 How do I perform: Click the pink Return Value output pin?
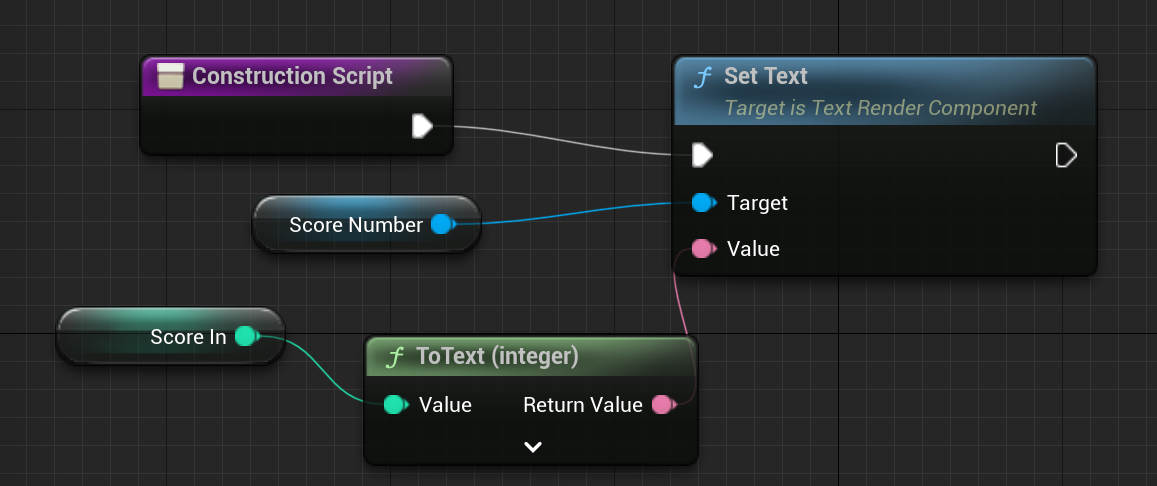(662, 405)
